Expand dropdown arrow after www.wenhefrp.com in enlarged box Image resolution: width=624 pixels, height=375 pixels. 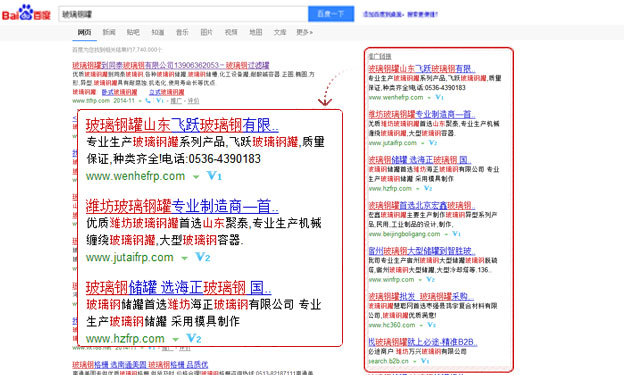(x=196, y=177)
